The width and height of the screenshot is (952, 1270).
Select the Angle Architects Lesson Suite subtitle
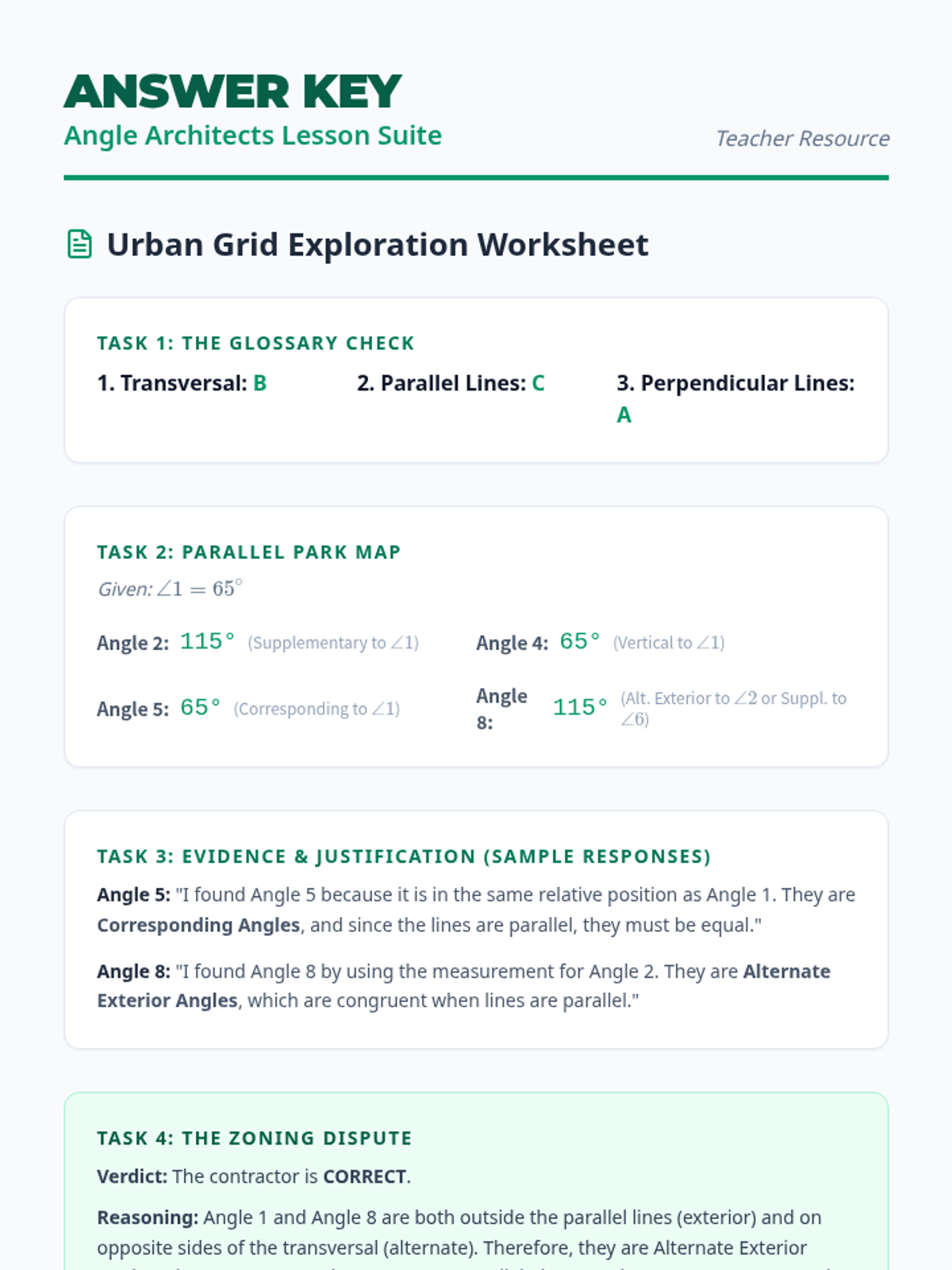(x=252, y=136)
